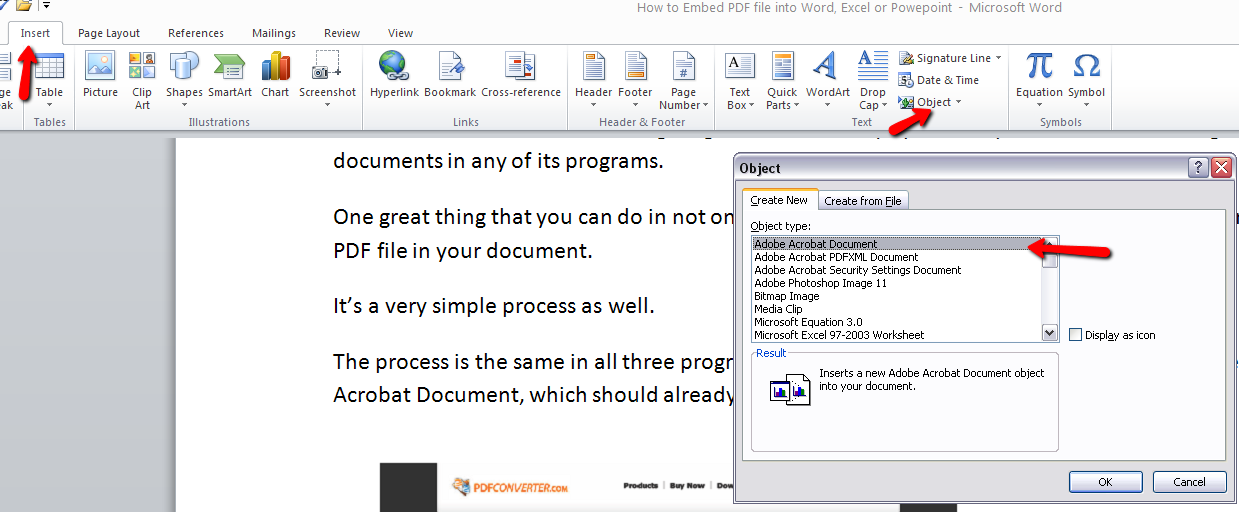Screen dimensions: 1239x512
Task: Select Media Clip object type
Action: click(896, 309)
